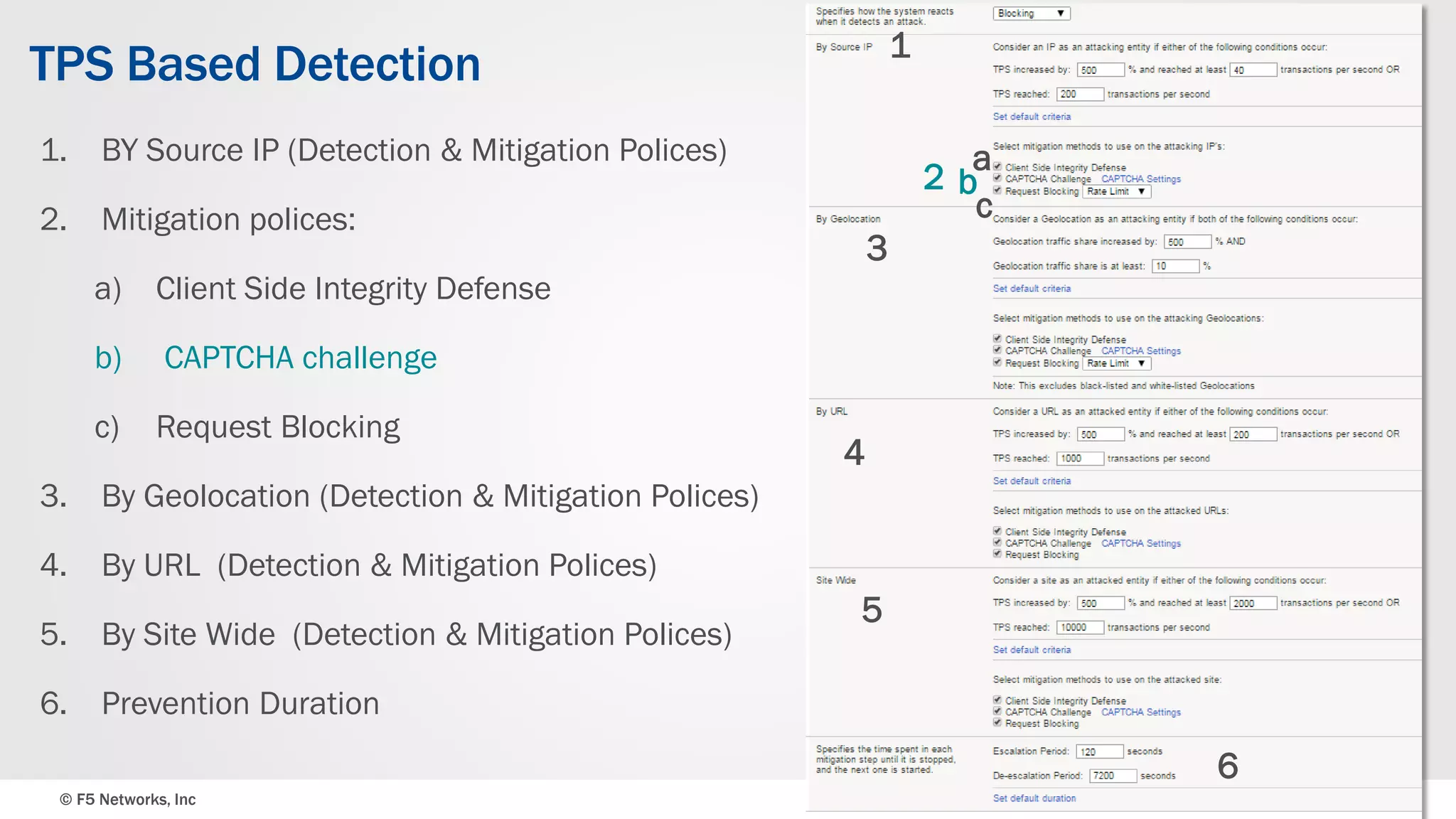Click URL reached at least field
Image resolution: width=1456 pixels, height=819 pixels.
[1253, 434]
